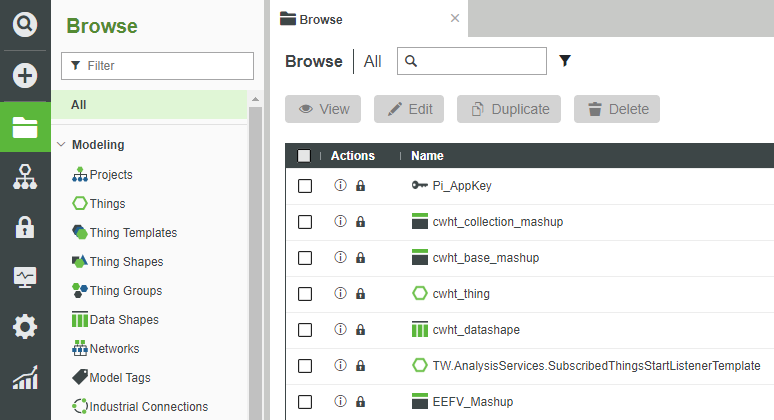This screenshot has width=774, height=420.
Task: Open the cwht_collection_mashup entity link
Action: (x=497, y=222)
